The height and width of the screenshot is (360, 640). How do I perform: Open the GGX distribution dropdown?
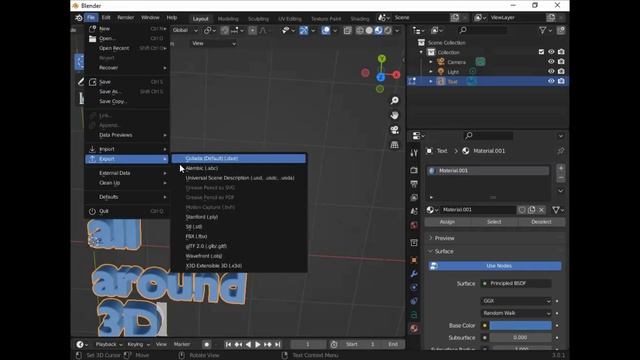(x=516, y=301)
